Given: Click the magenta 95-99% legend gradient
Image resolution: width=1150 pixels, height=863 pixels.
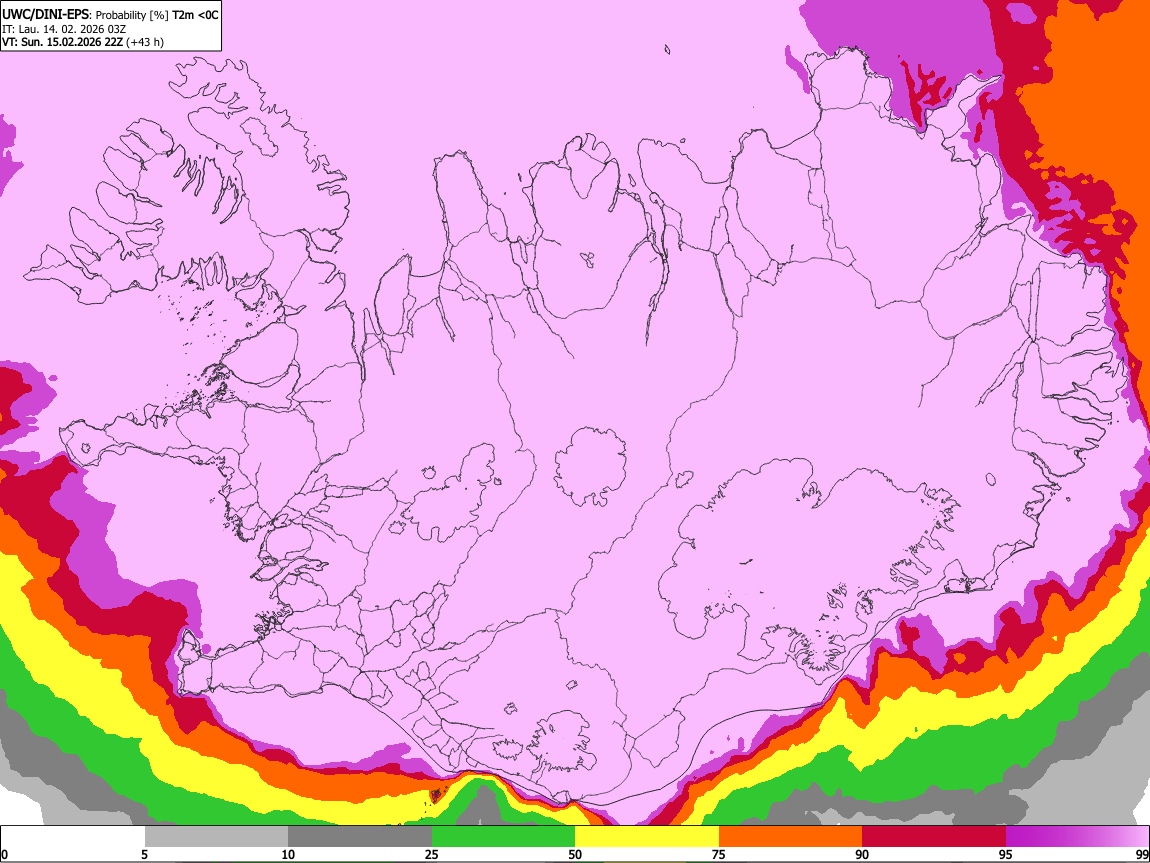Looking at the screenshot, I should click(x=1077, y=837).
